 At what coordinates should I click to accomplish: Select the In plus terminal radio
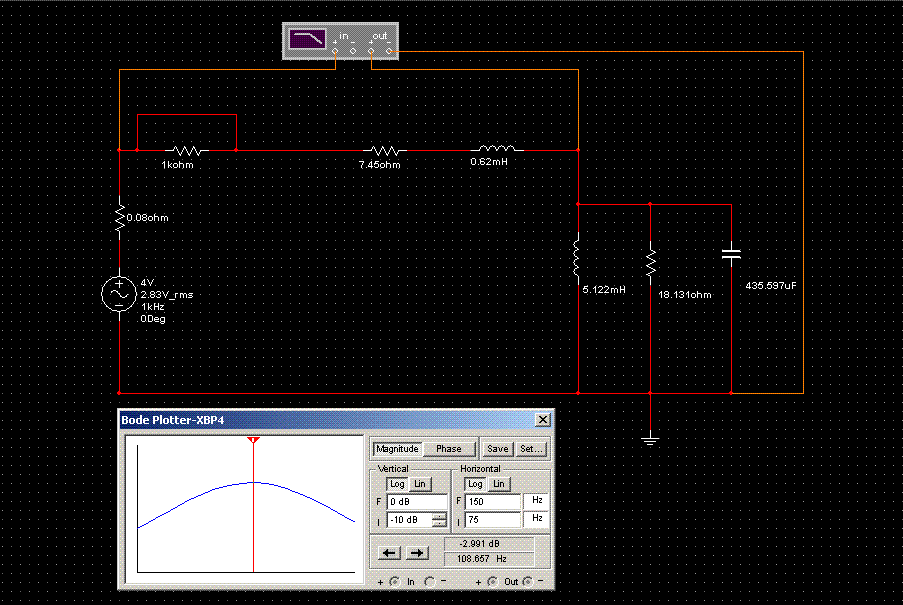[394, 582]
